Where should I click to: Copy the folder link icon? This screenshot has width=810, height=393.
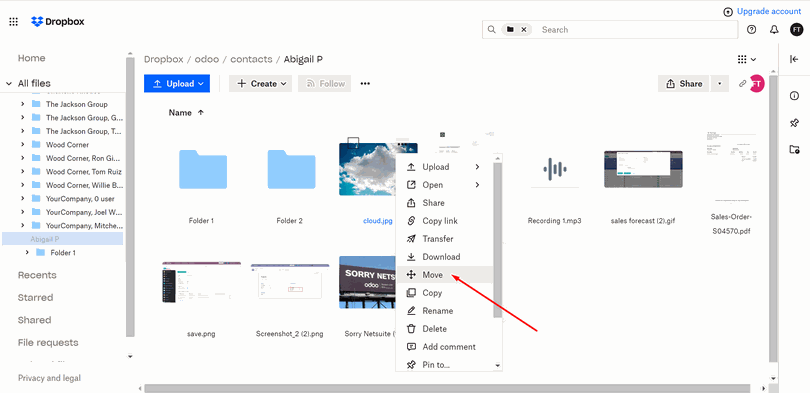(742, 84)
